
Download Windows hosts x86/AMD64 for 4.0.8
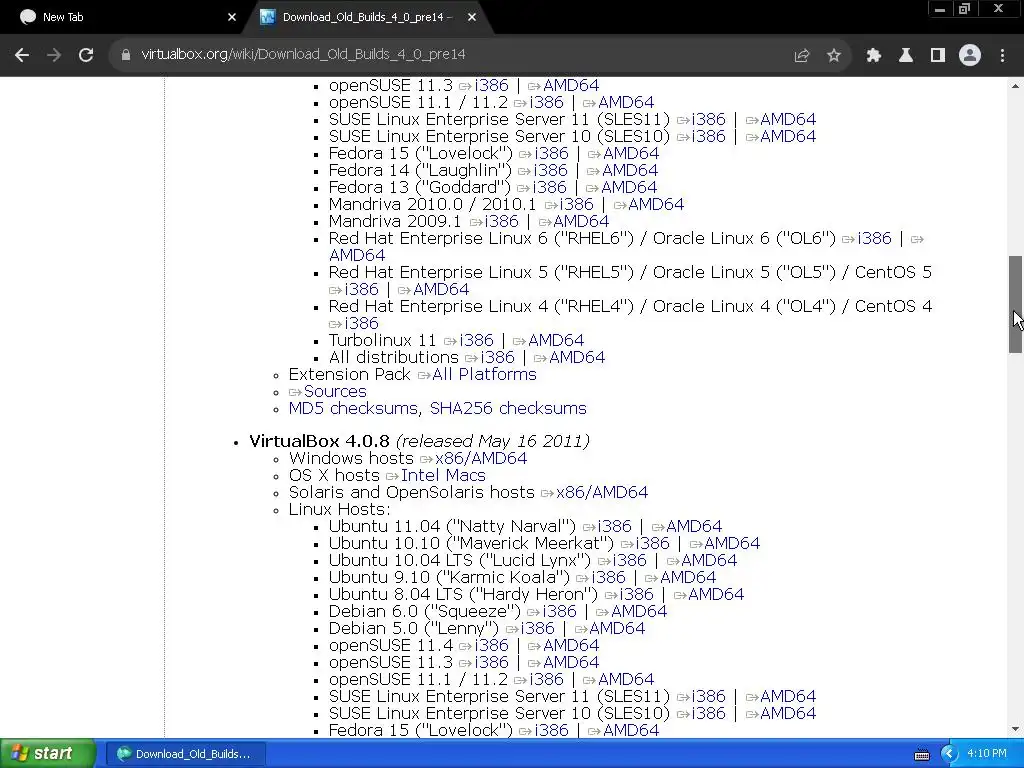point(481,458)
